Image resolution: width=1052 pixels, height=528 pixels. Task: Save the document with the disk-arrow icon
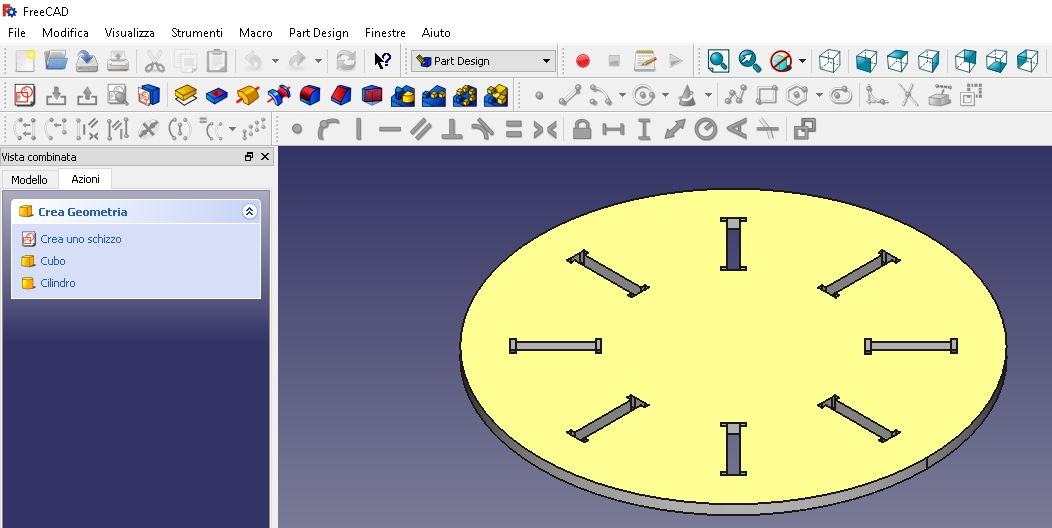tap(87, 61)
